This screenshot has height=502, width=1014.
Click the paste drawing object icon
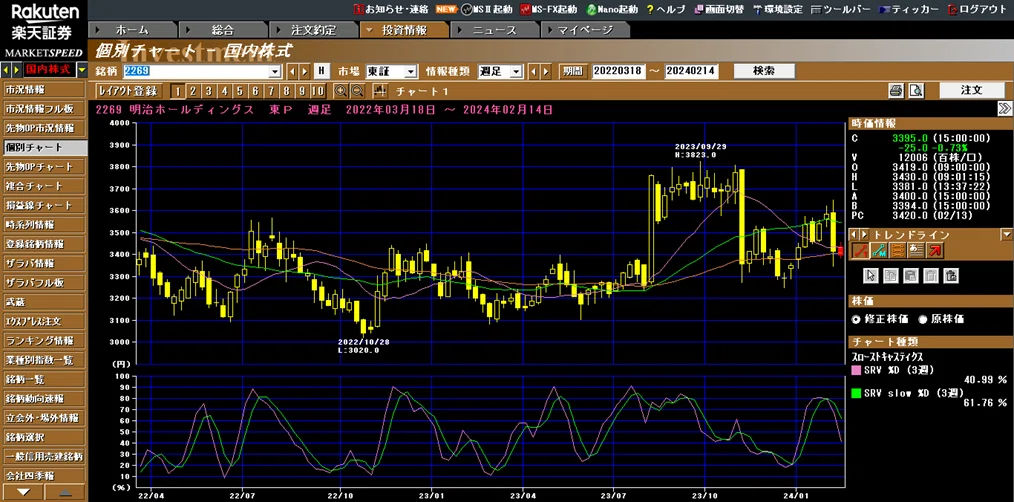click(910, 276)
